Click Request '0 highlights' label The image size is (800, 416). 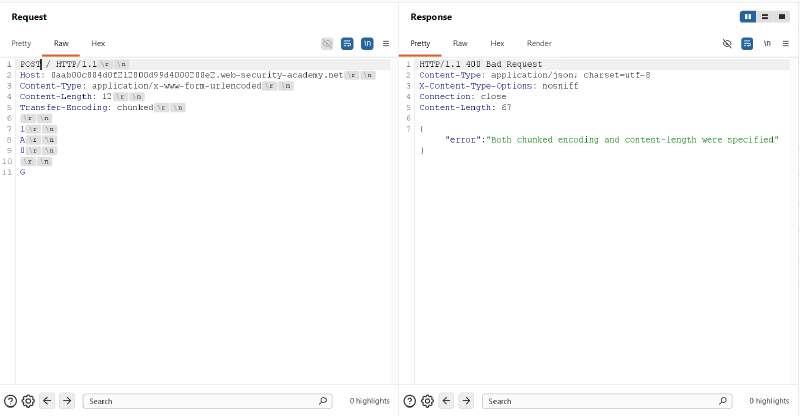(x=369, y=401)
